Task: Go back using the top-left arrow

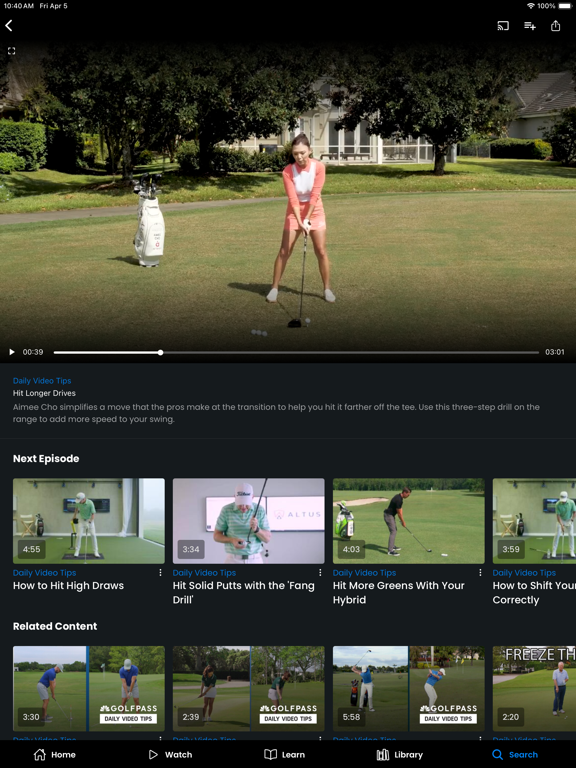Action: pos(9,25)
